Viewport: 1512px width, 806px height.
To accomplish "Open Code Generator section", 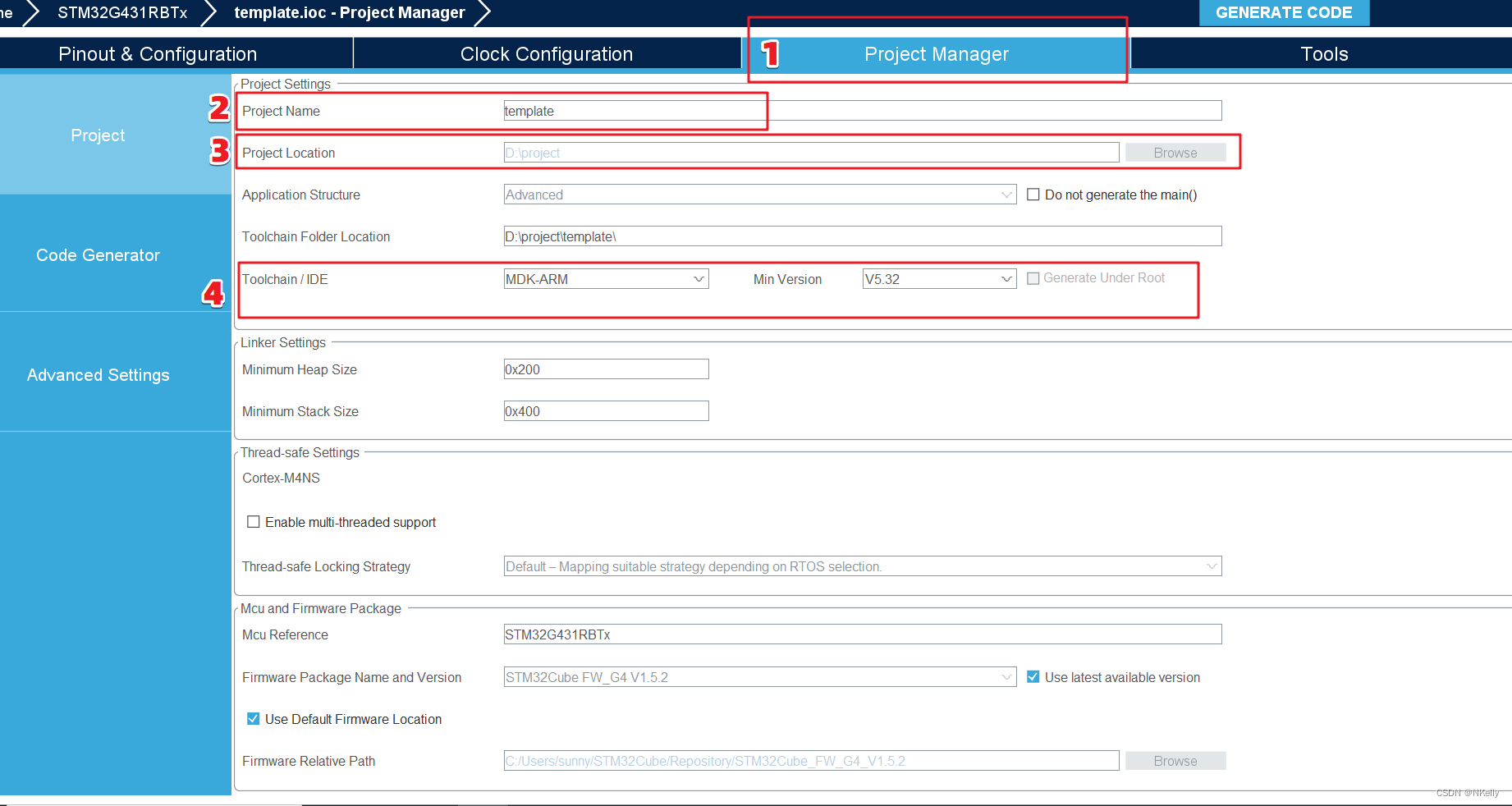I will coord(99,255).
